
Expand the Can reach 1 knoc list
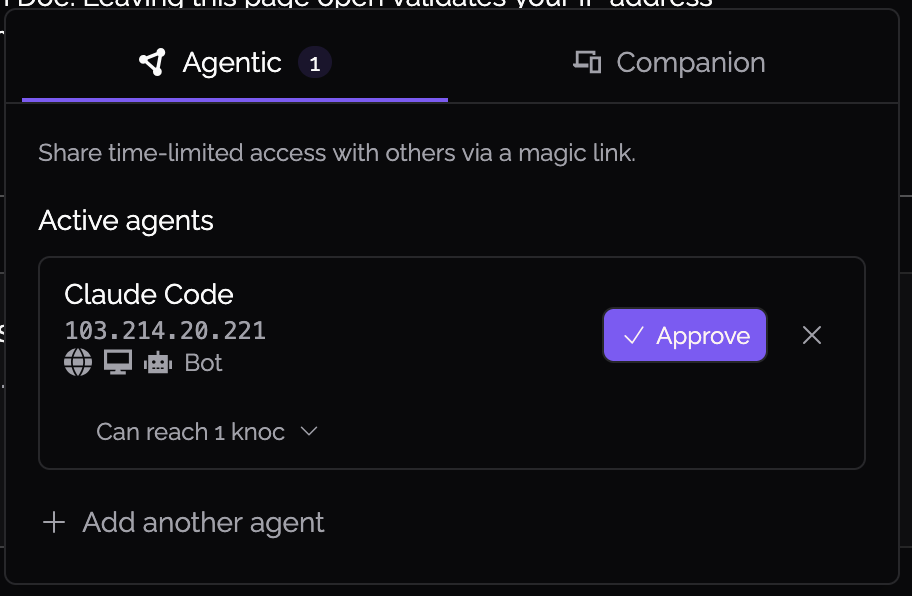click(208, 432)
